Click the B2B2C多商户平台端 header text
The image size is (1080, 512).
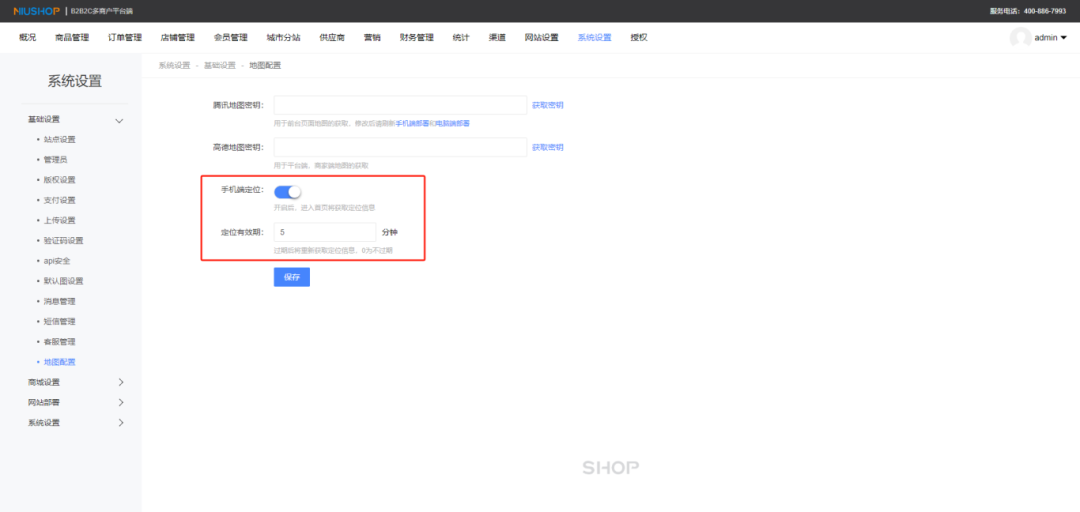[102, 11]
